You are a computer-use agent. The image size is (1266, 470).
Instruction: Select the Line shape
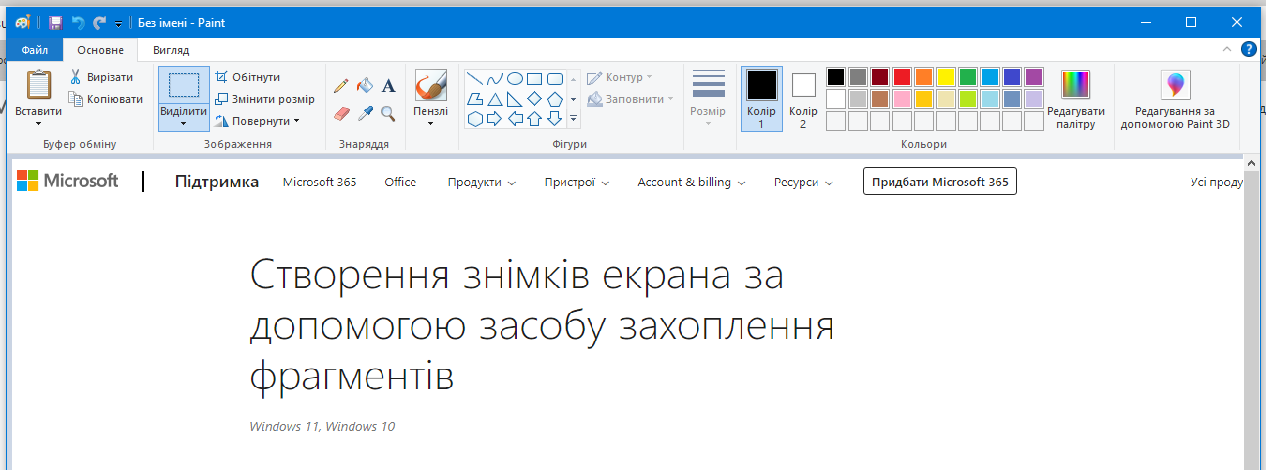click(x=476, y=79)
